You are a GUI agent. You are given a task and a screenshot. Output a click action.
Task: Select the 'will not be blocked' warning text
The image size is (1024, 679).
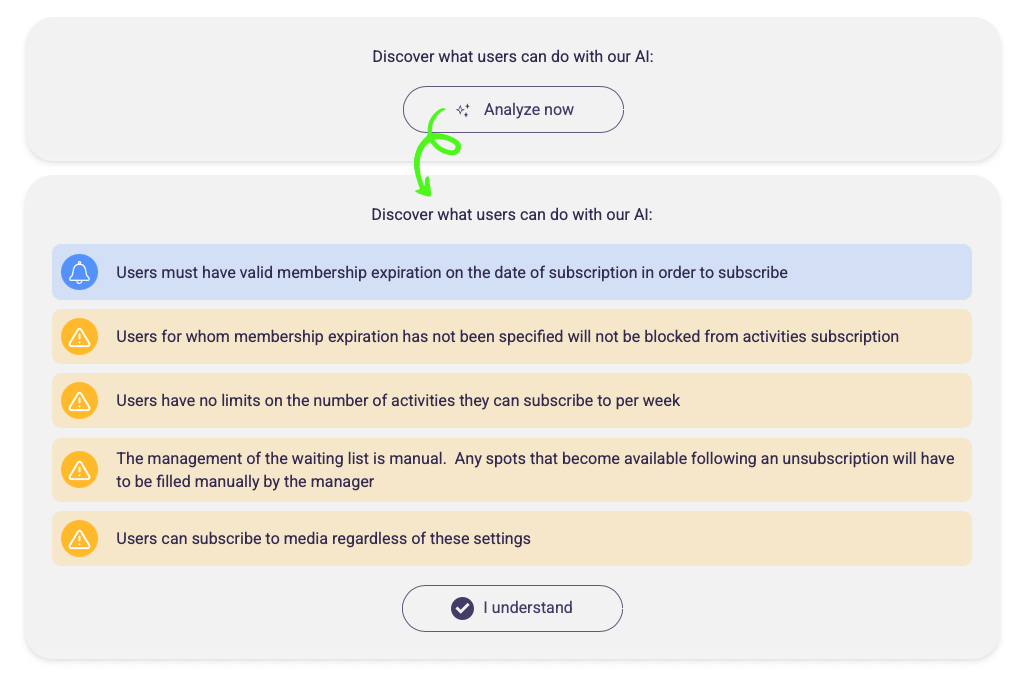click(507, 337)
